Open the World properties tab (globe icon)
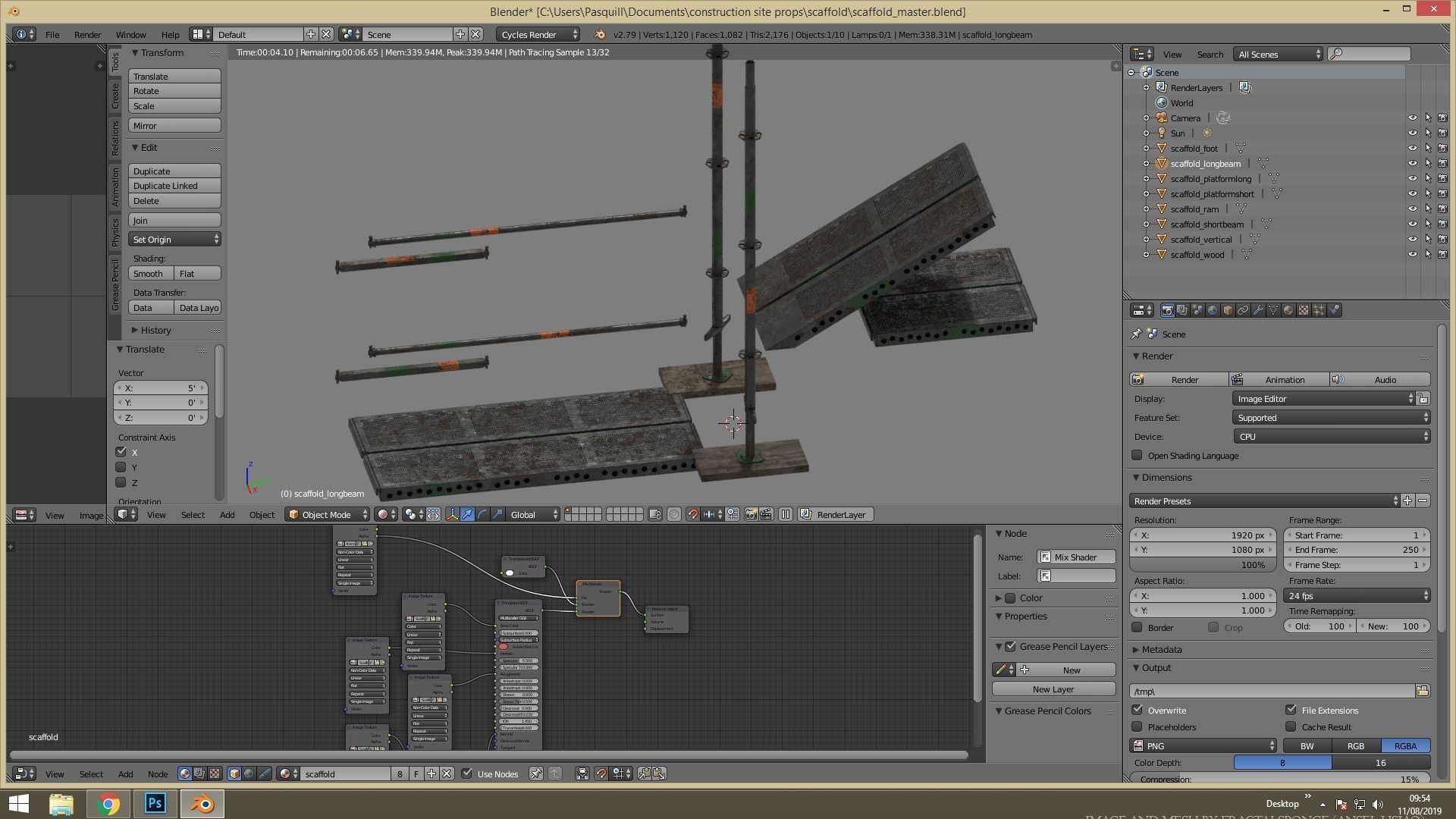The width and height of the screenshot is (1456, 819). click(x=1213, y=310)
